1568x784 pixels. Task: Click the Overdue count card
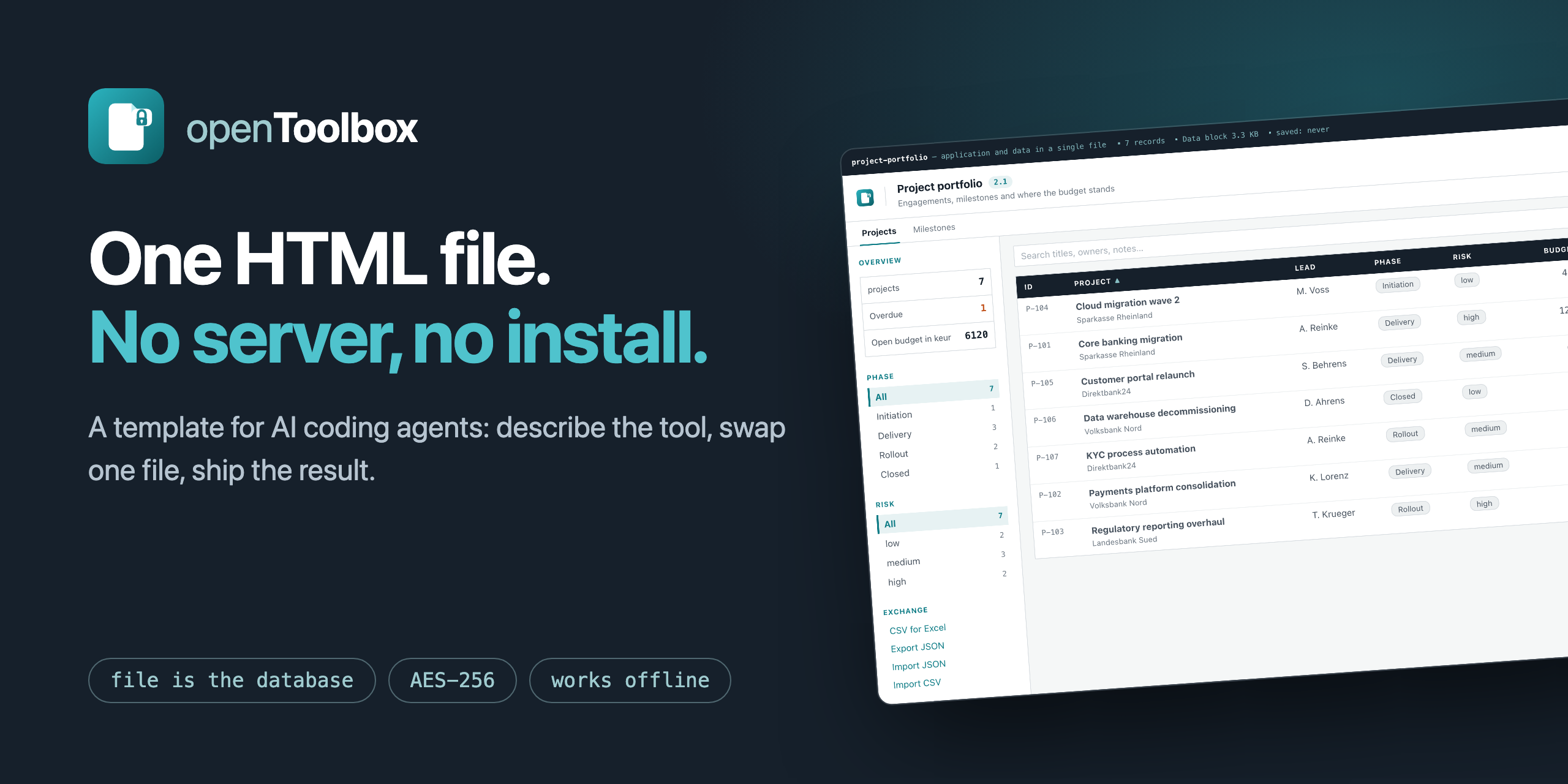point(927,312)
